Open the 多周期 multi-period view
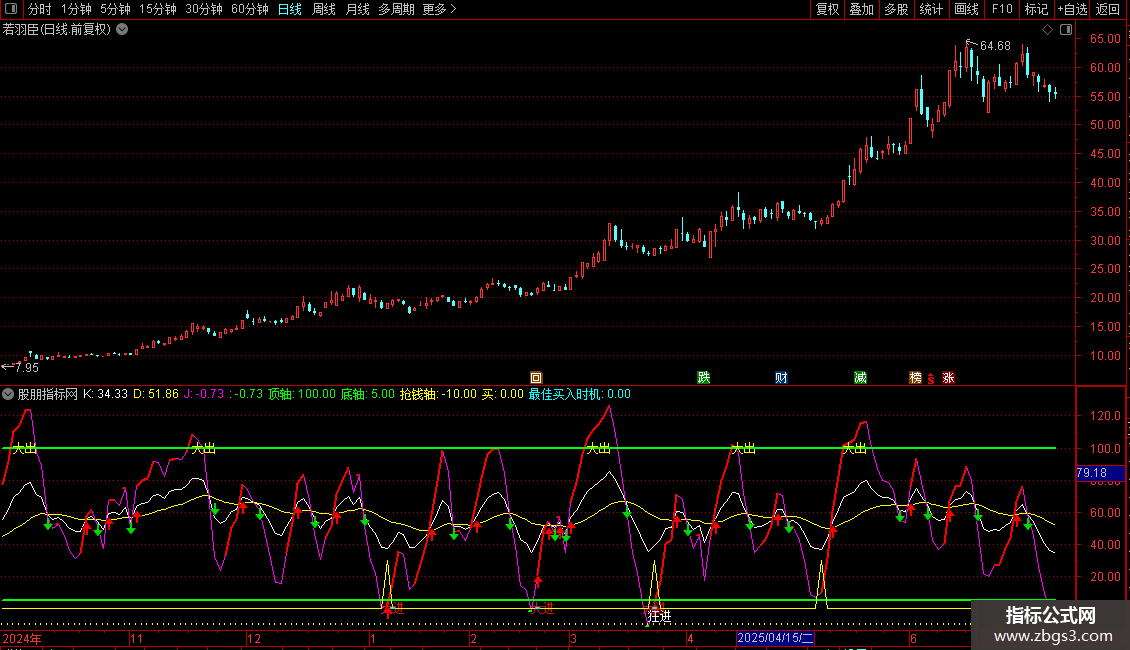Image resolution: width=1130 pixels, height=650 pixels. [396, 9]
